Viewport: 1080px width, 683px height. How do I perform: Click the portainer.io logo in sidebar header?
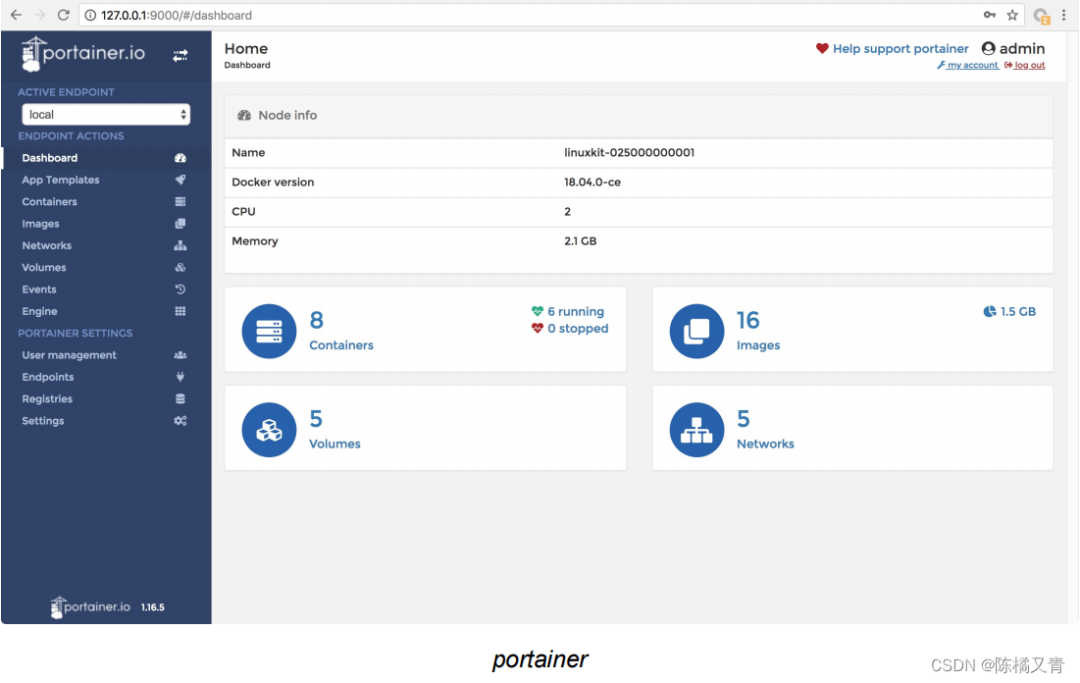point(83,54)
